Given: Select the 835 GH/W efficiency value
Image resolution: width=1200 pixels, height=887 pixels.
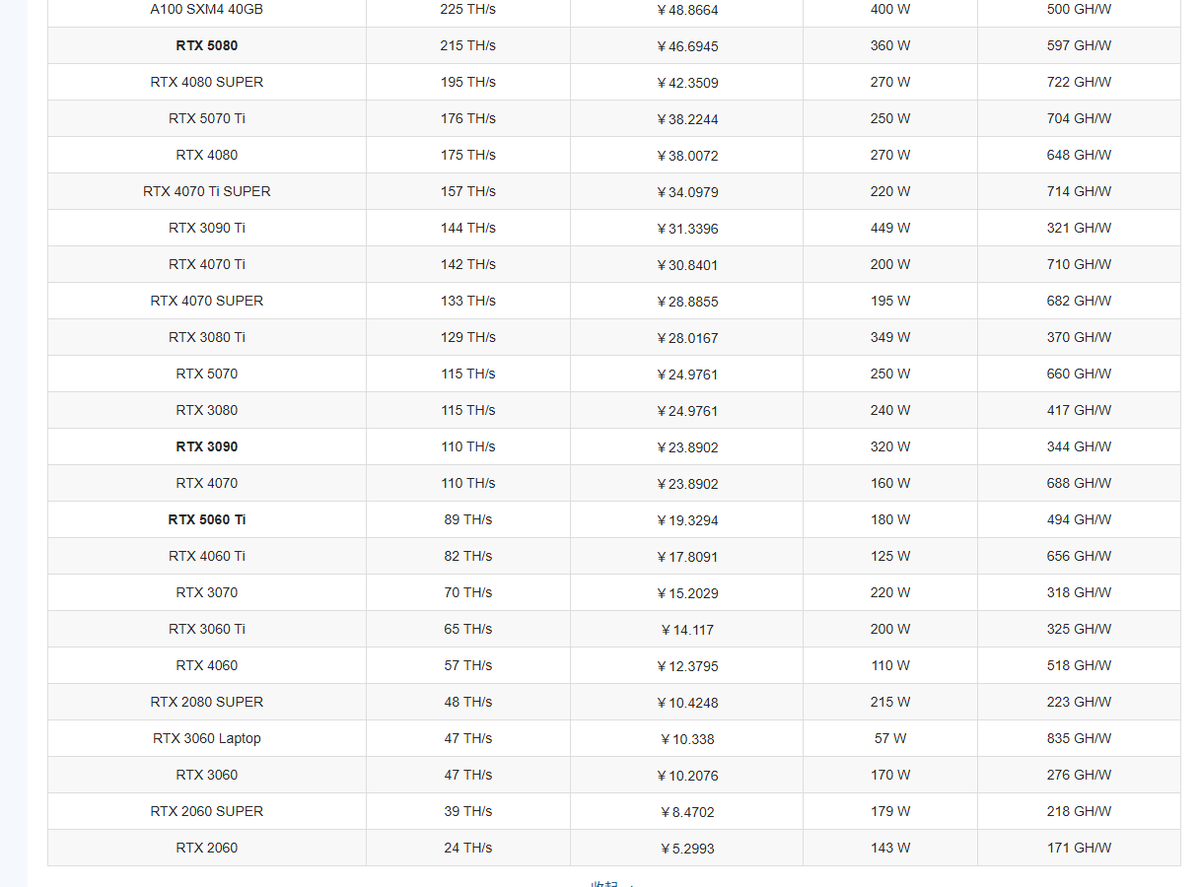Looking at the screenshot, I should tap(1079, 738).
